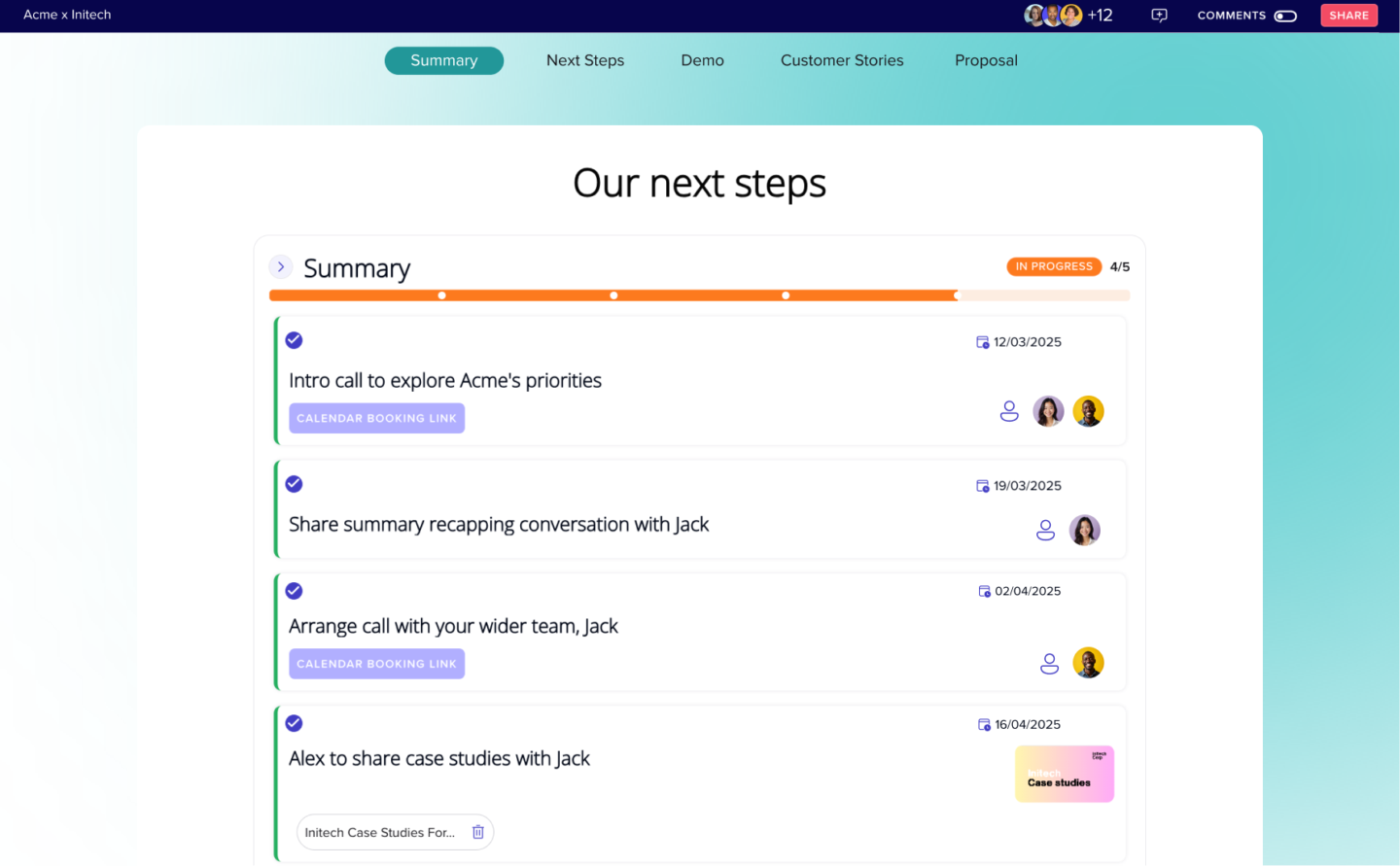Click the assignee person icon on Intro call step

point(1009,411)
